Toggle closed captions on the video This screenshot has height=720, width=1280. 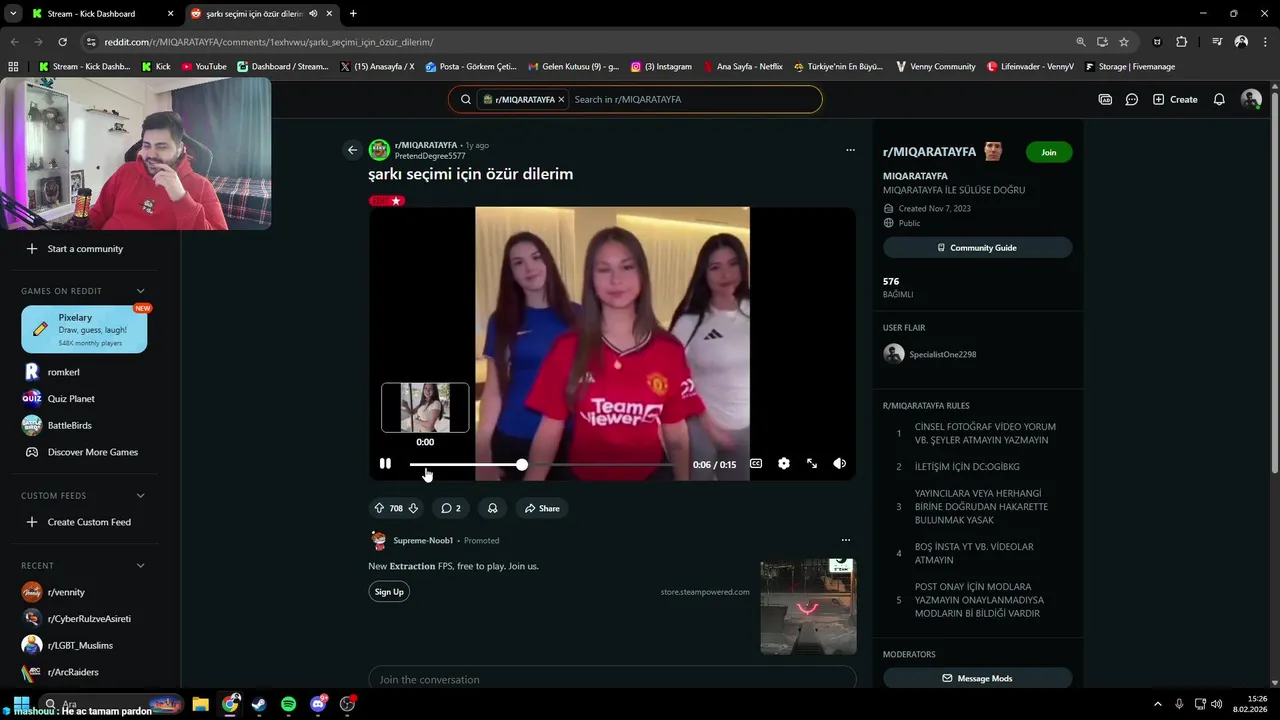click(x=756, y=464)
